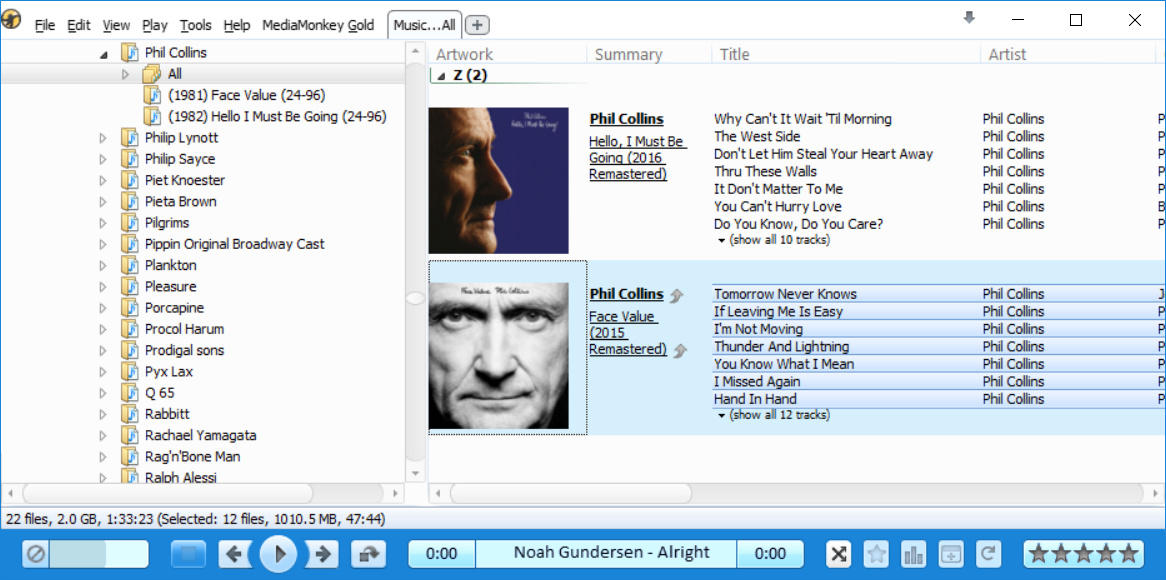
Task: Sort by the Artist column header
Action: tap(1067, 54)
